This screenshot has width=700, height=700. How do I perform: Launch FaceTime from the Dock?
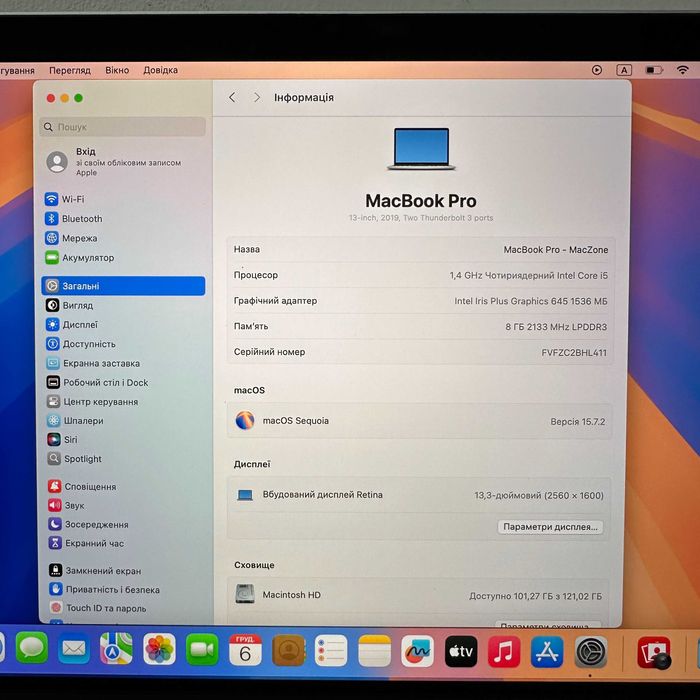pos(202,650)
